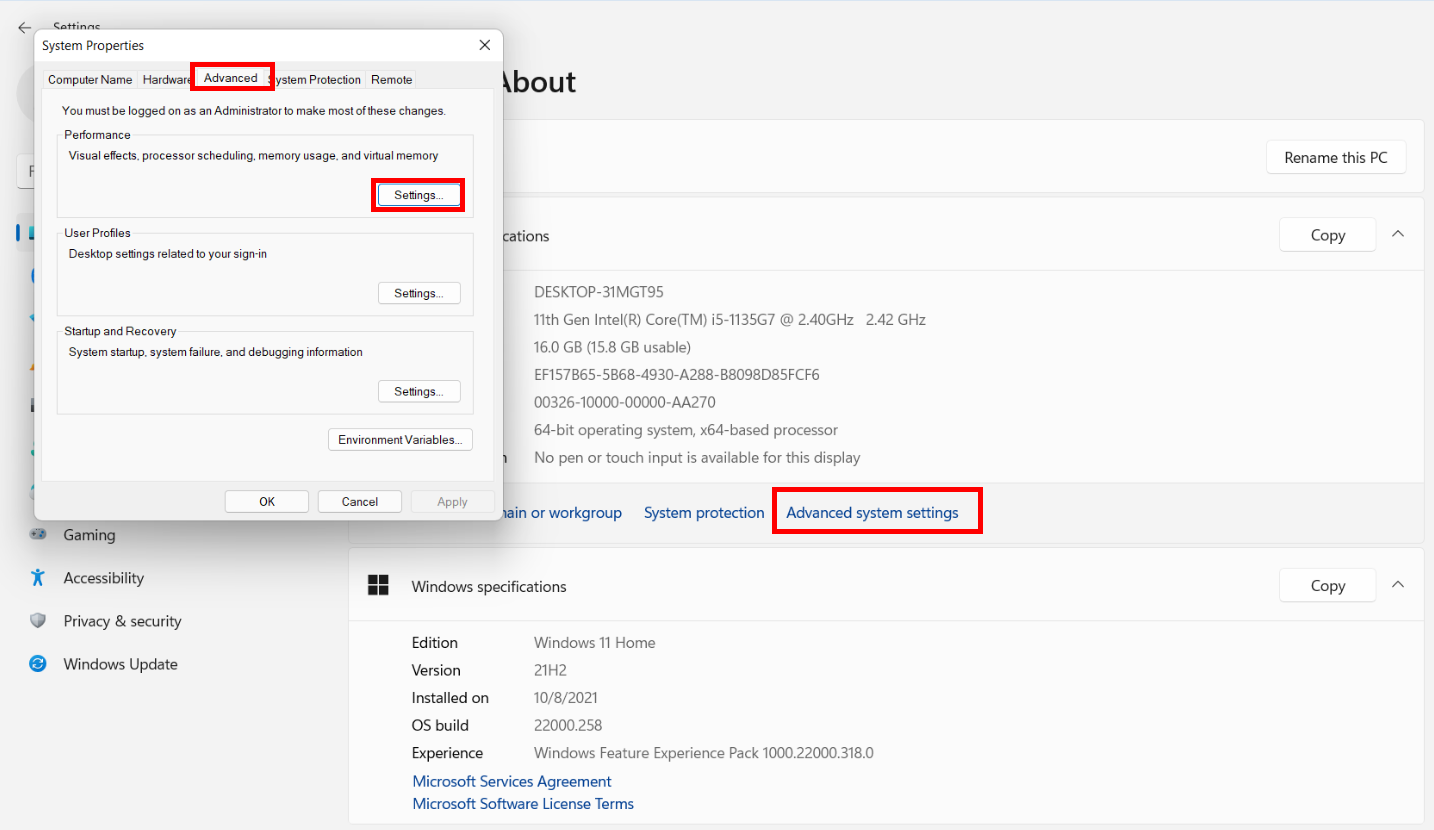Click Cancel in System Properties

(360, 502)
